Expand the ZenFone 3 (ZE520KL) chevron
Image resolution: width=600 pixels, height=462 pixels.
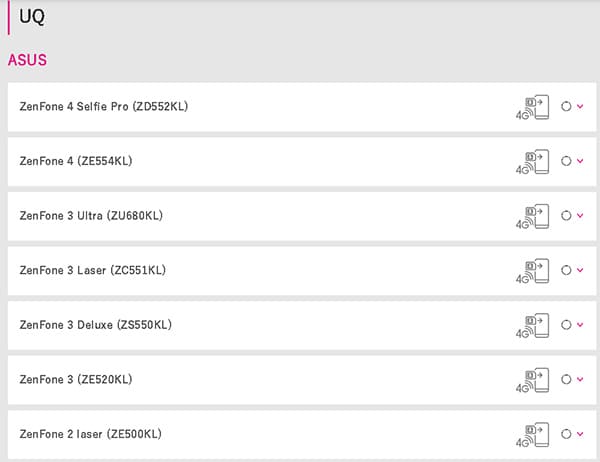(x=580, y=379)
